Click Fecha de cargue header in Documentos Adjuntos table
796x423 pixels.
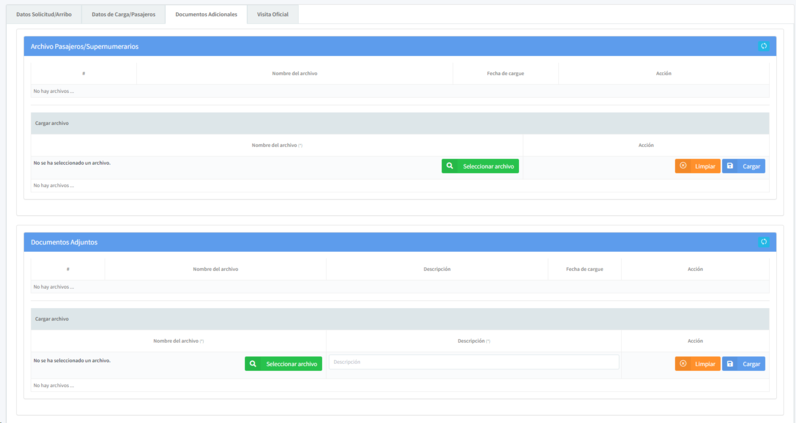coord(584,269)
